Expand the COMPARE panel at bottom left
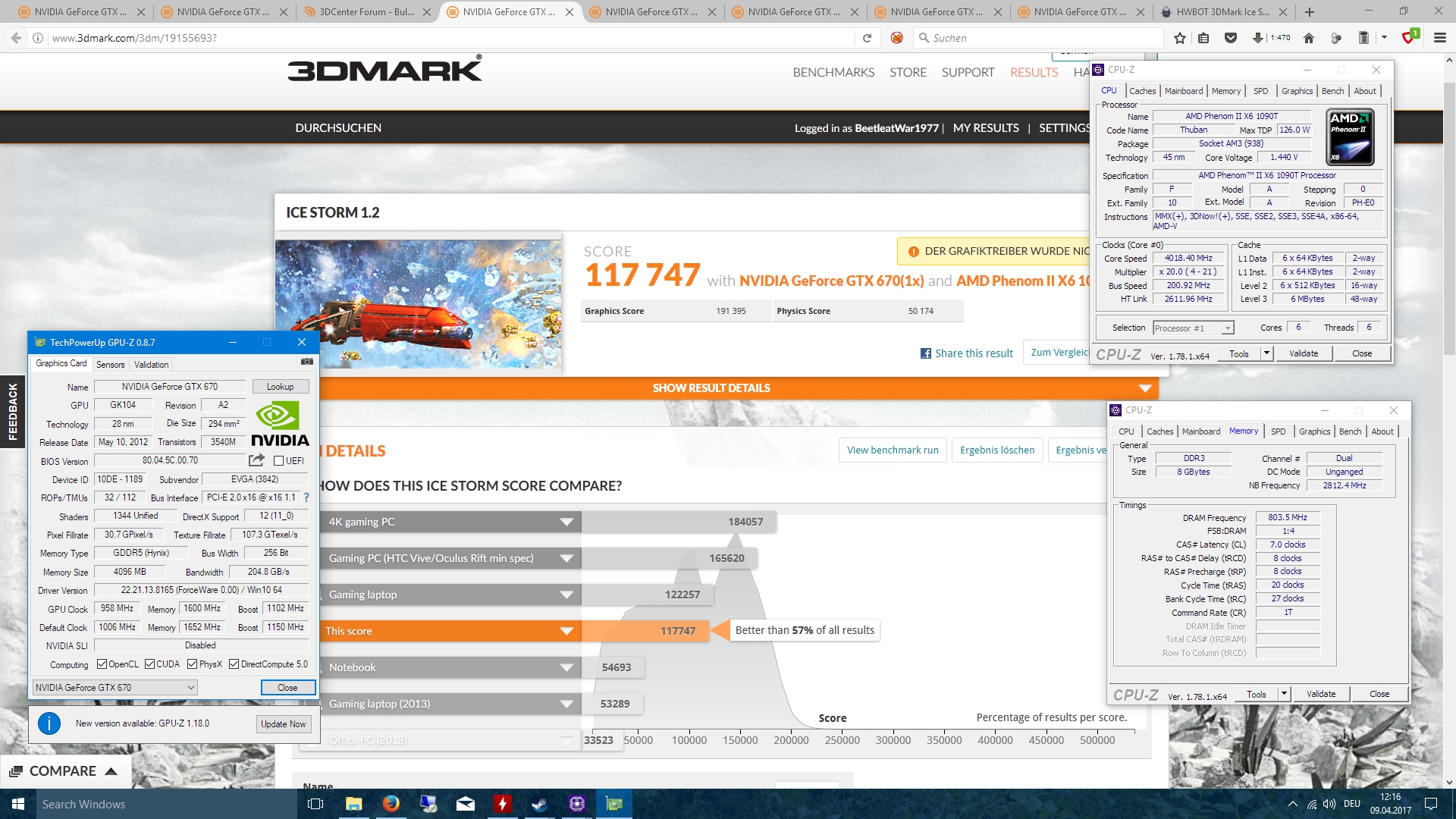The image size is (1456, 819). coord(65,771)
